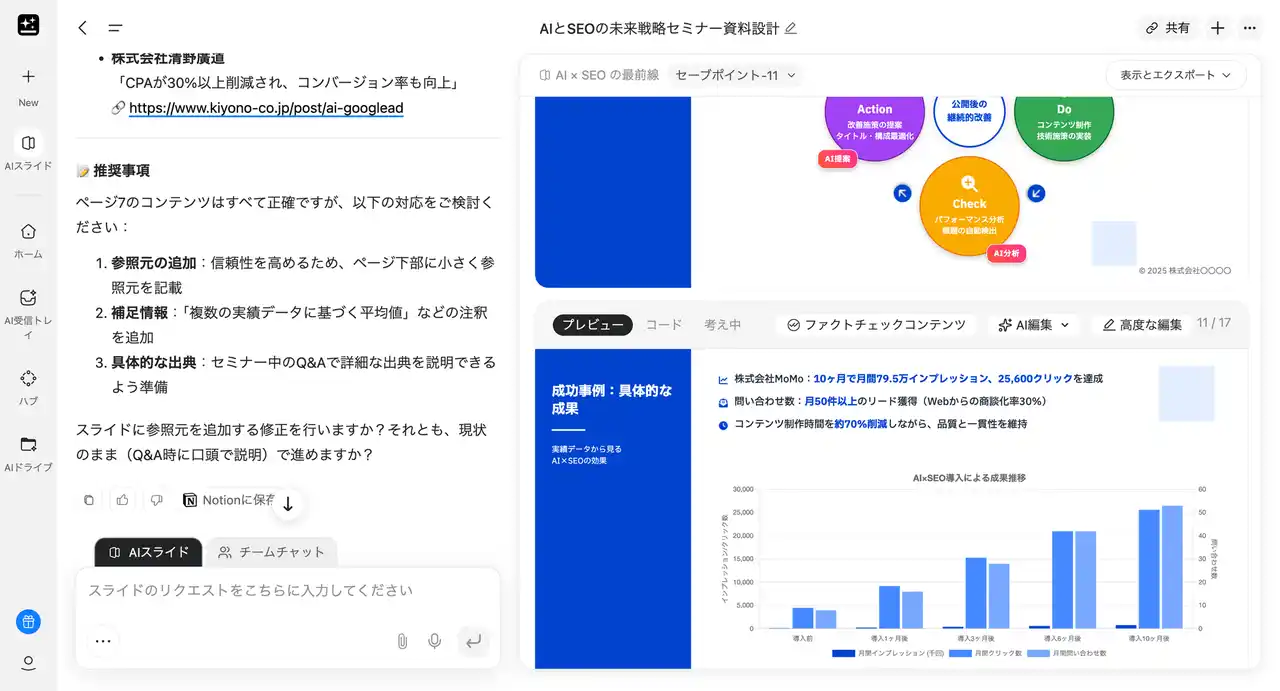
Task: Open the New plus icon in sidebar
Action: [x=28, y=77]
